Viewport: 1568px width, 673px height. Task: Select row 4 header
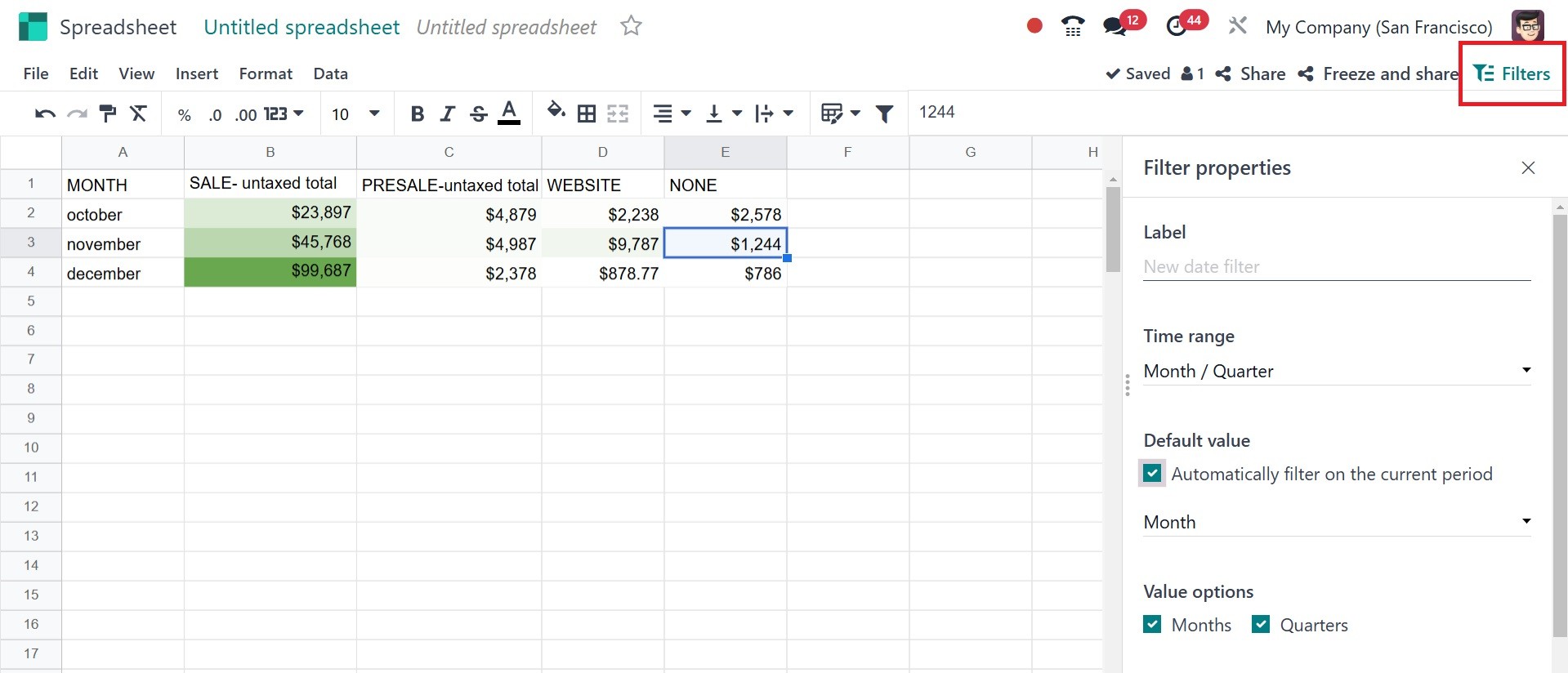[x=31, y=272]
